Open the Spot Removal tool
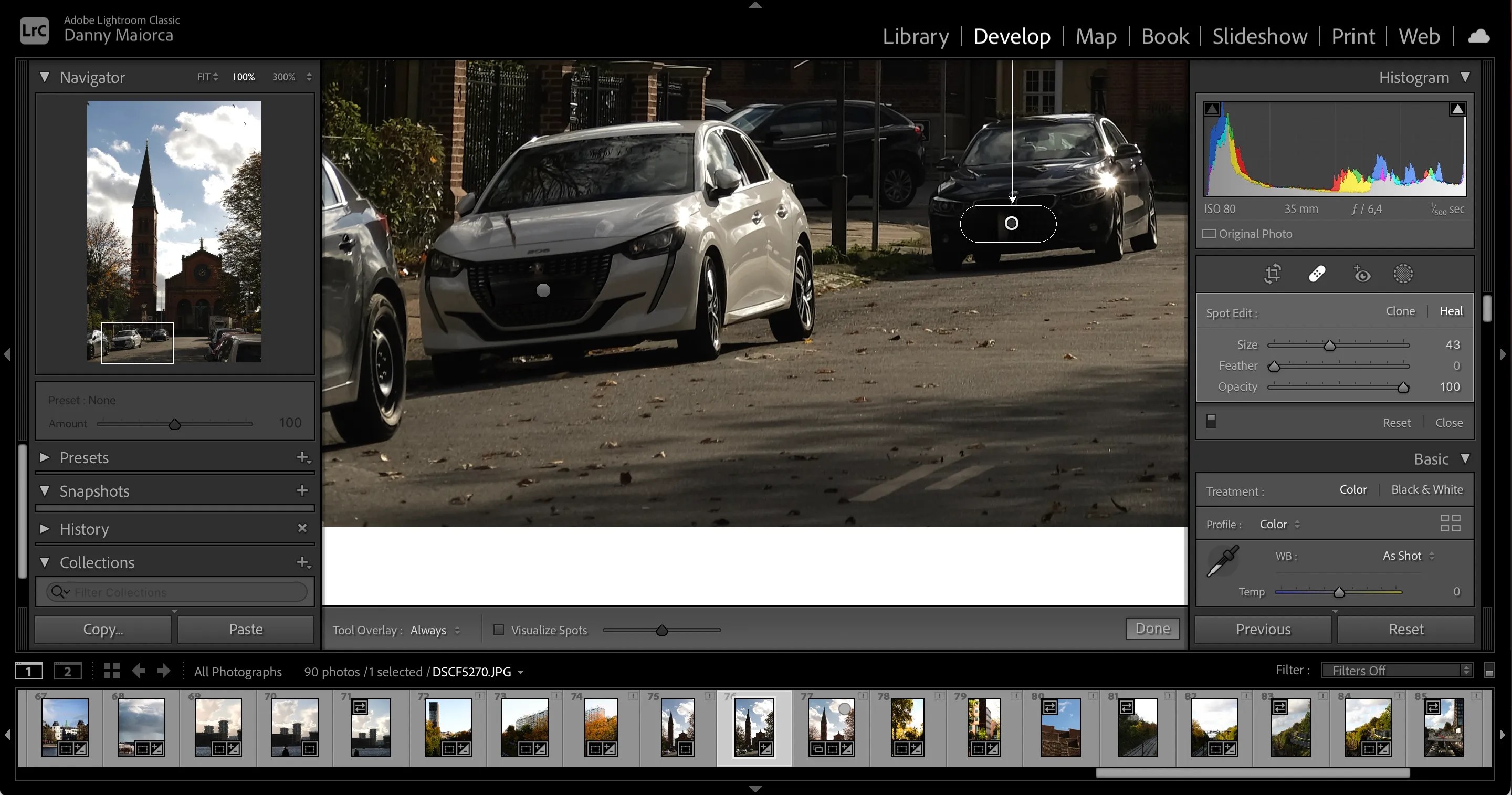 pos(1317,274)
